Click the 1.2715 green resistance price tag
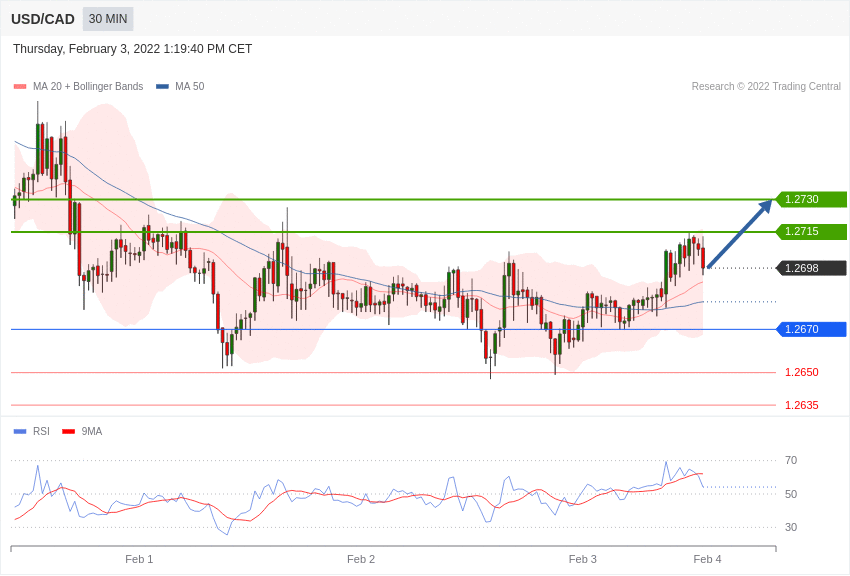This screenshot has height=576, width=850. (812, 231)
